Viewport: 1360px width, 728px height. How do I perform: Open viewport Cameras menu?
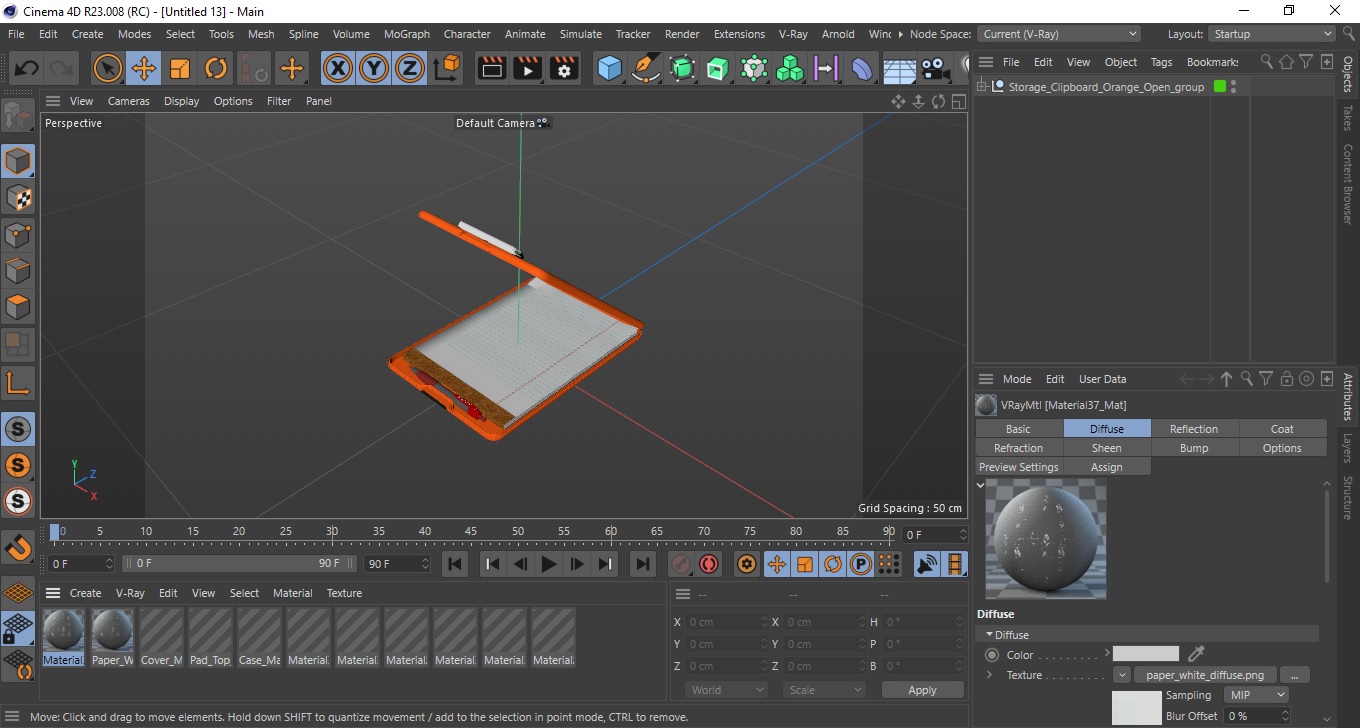129,101
